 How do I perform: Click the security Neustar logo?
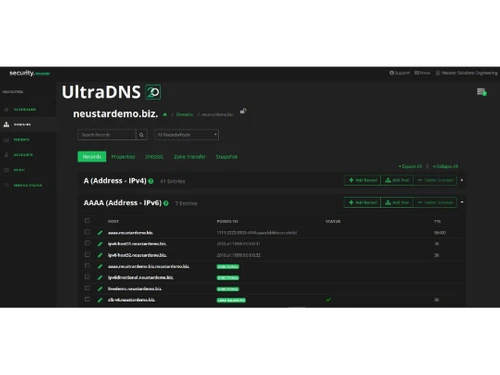coord(30,73)
